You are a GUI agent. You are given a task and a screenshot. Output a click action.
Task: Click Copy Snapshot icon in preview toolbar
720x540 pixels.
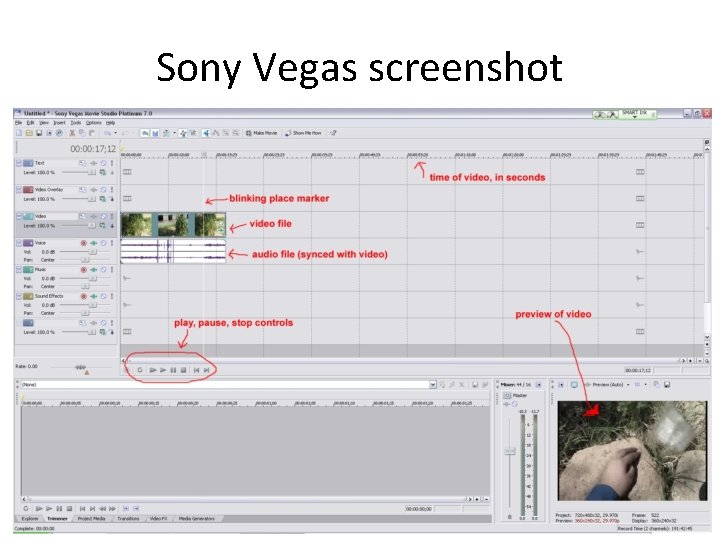[657, 384]
